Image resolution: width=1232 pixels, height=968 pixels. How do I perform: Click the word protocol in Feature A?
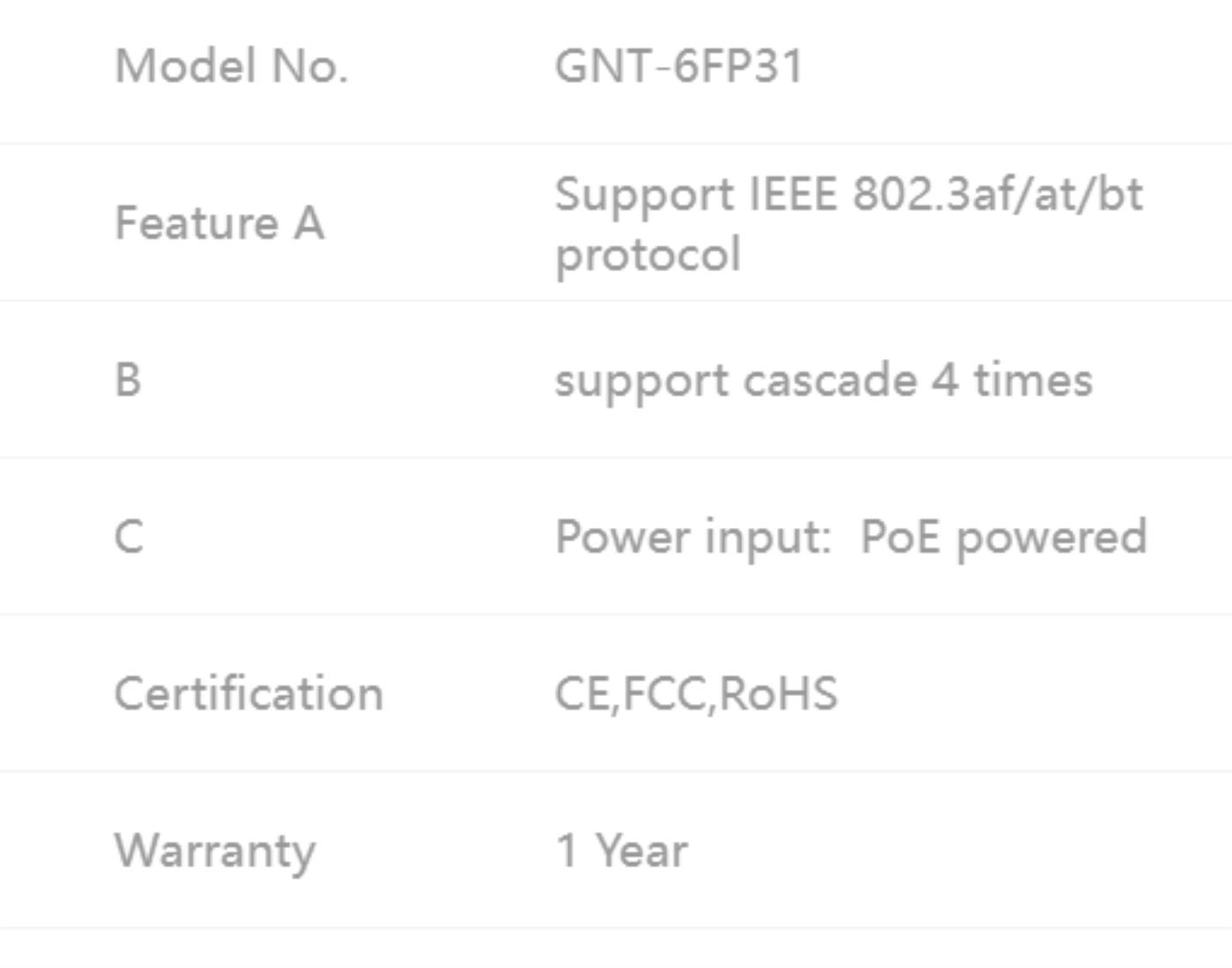coord(648,254)
